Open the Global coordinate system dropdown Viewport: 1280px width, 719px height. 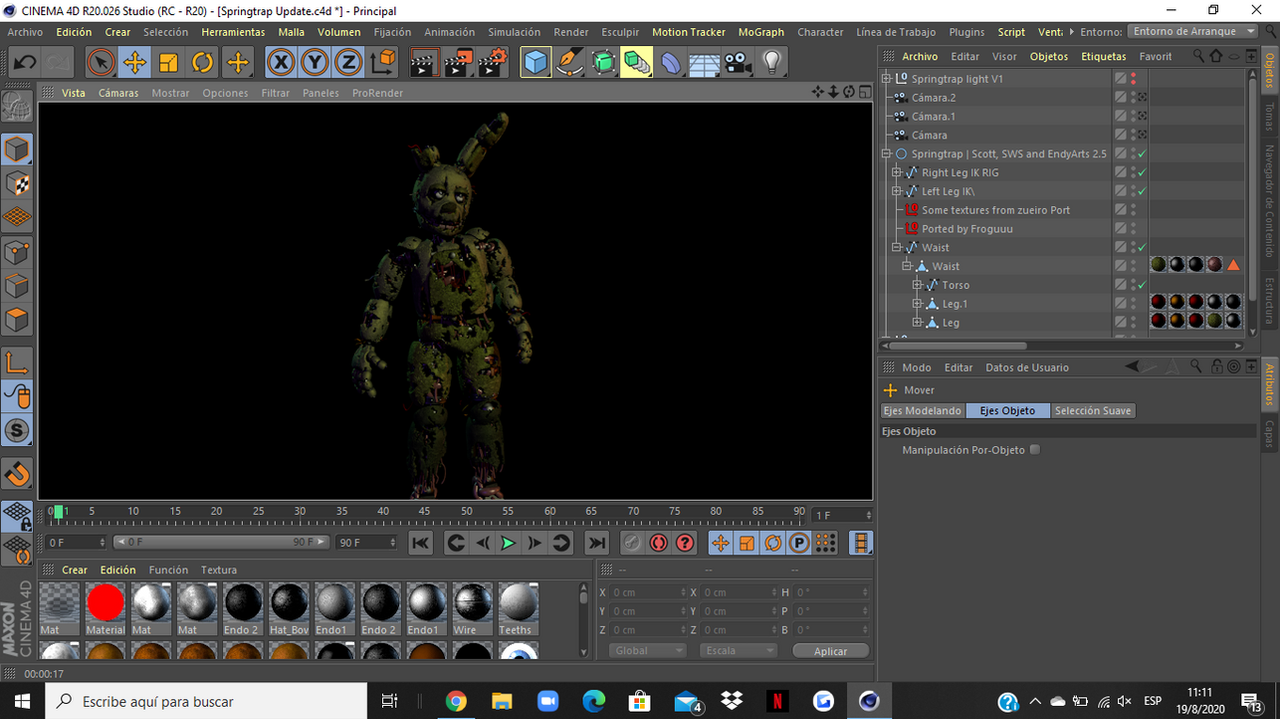point(647,650)
